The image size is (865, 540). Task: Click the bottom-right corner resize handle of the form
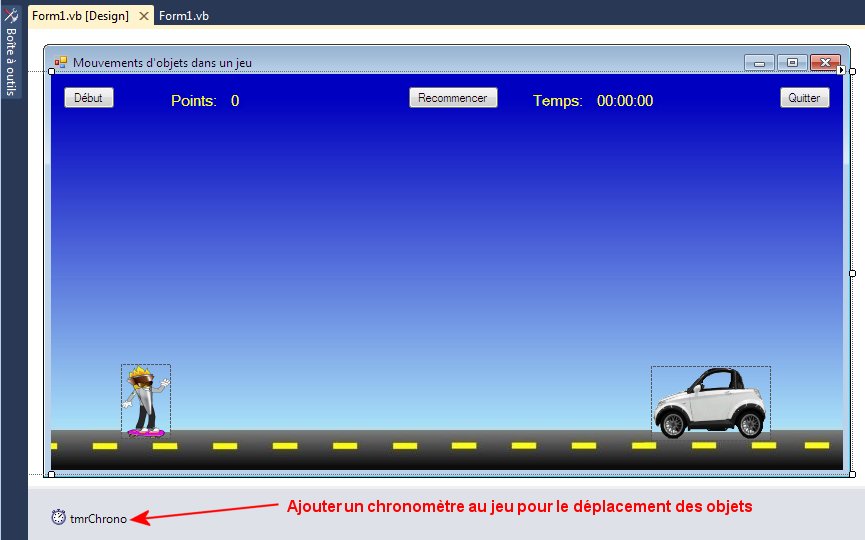pos(852,474)
